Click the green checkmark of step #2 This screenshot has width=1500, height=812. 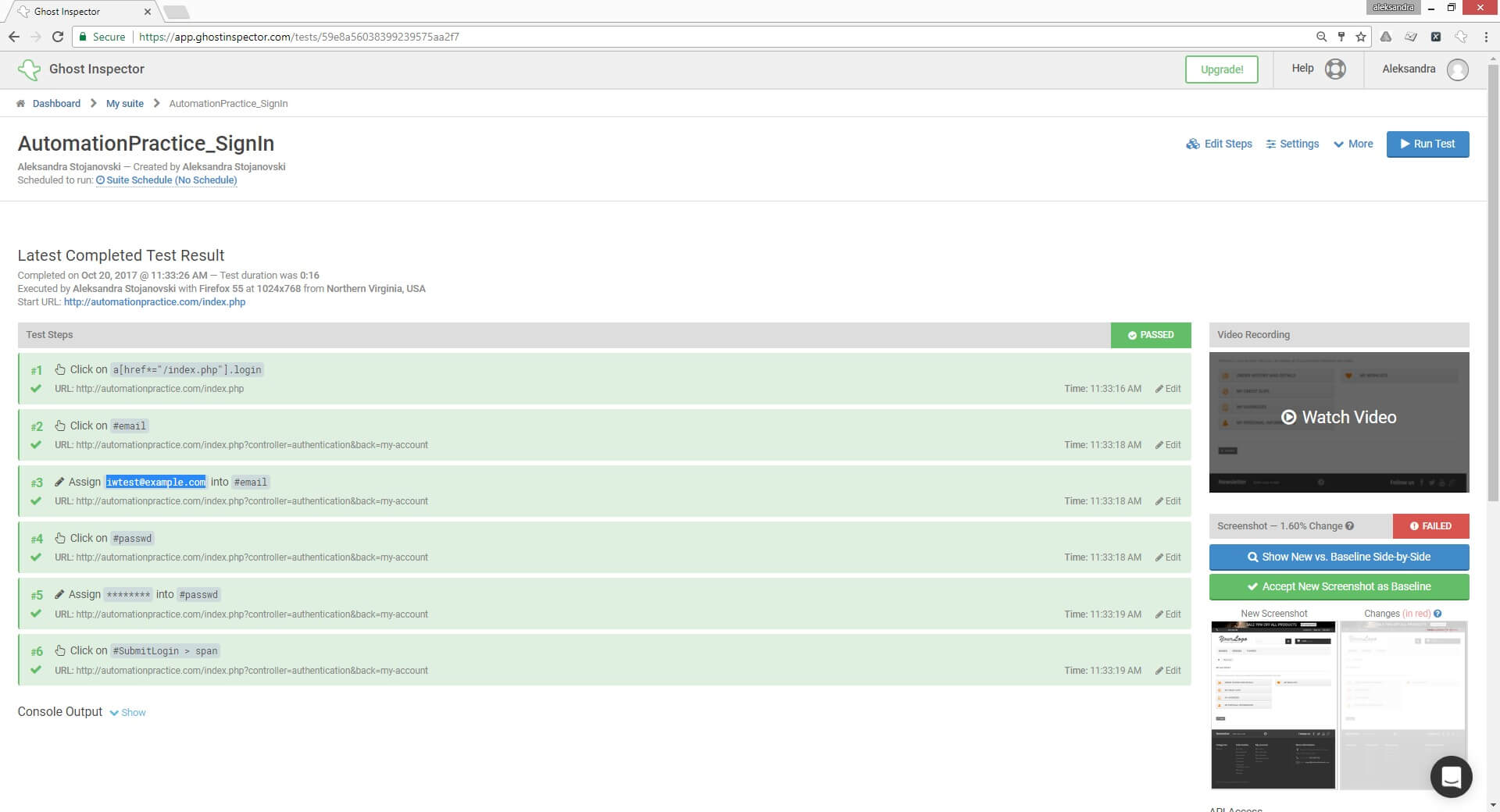point(36,444)
